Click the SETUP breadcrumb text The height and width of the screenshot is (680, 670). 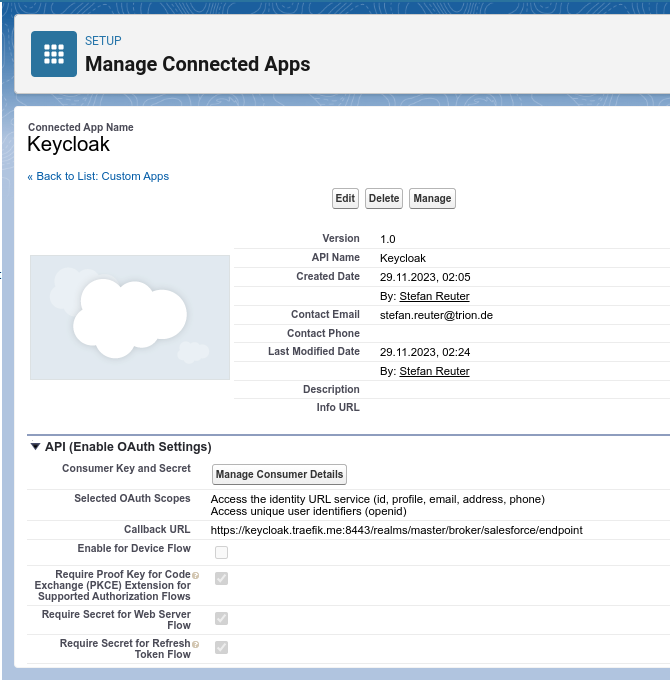click(x=103, y=41)
